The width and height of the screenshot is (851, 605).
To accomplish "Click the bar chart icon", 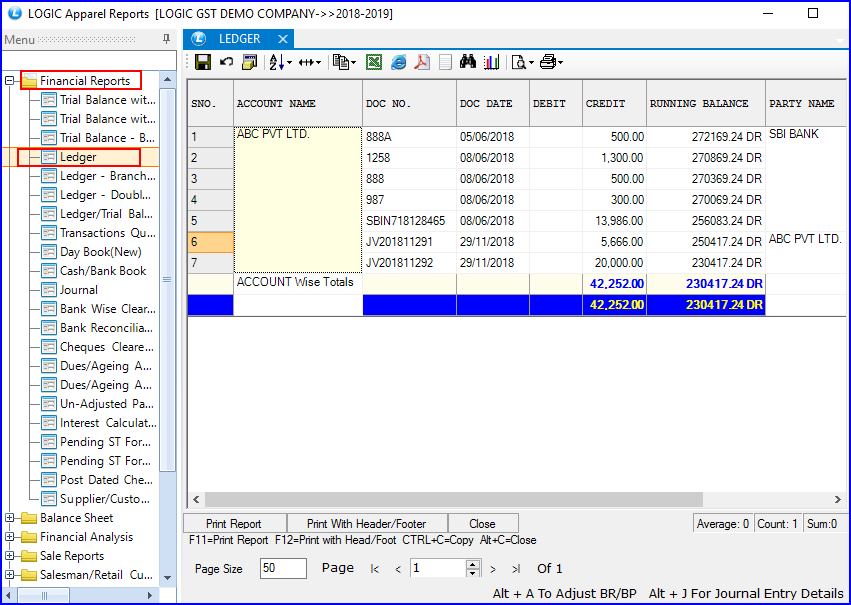I will coord(491,62).
